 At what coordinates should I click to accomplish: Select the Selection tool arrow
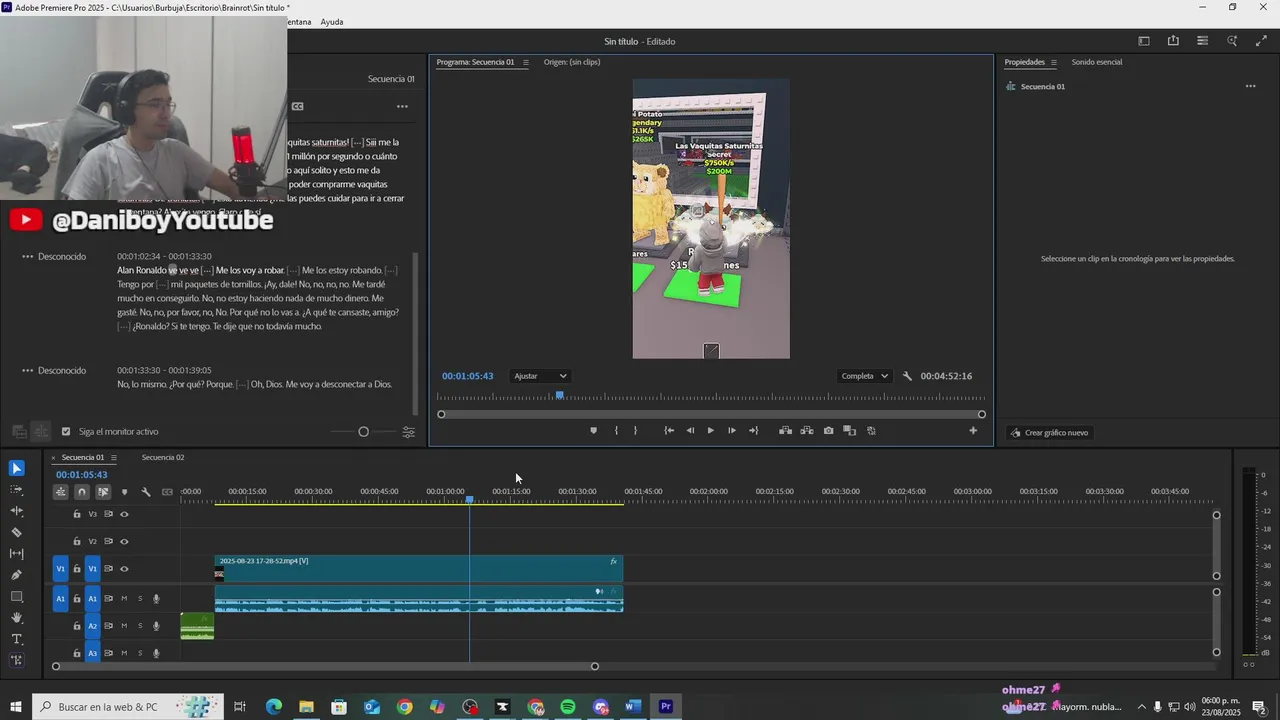pos(17,468)
